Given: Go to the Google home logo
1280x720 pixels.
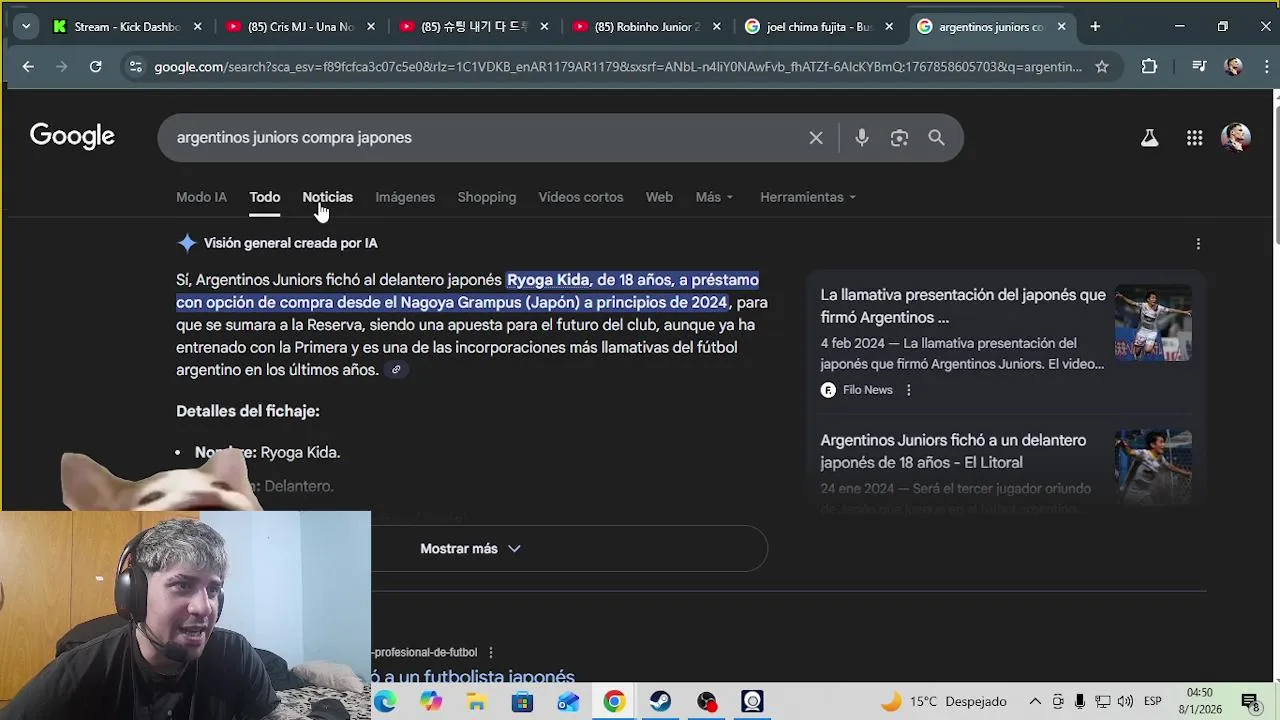Looking at the screenshot, I should [x=72, y=137].
